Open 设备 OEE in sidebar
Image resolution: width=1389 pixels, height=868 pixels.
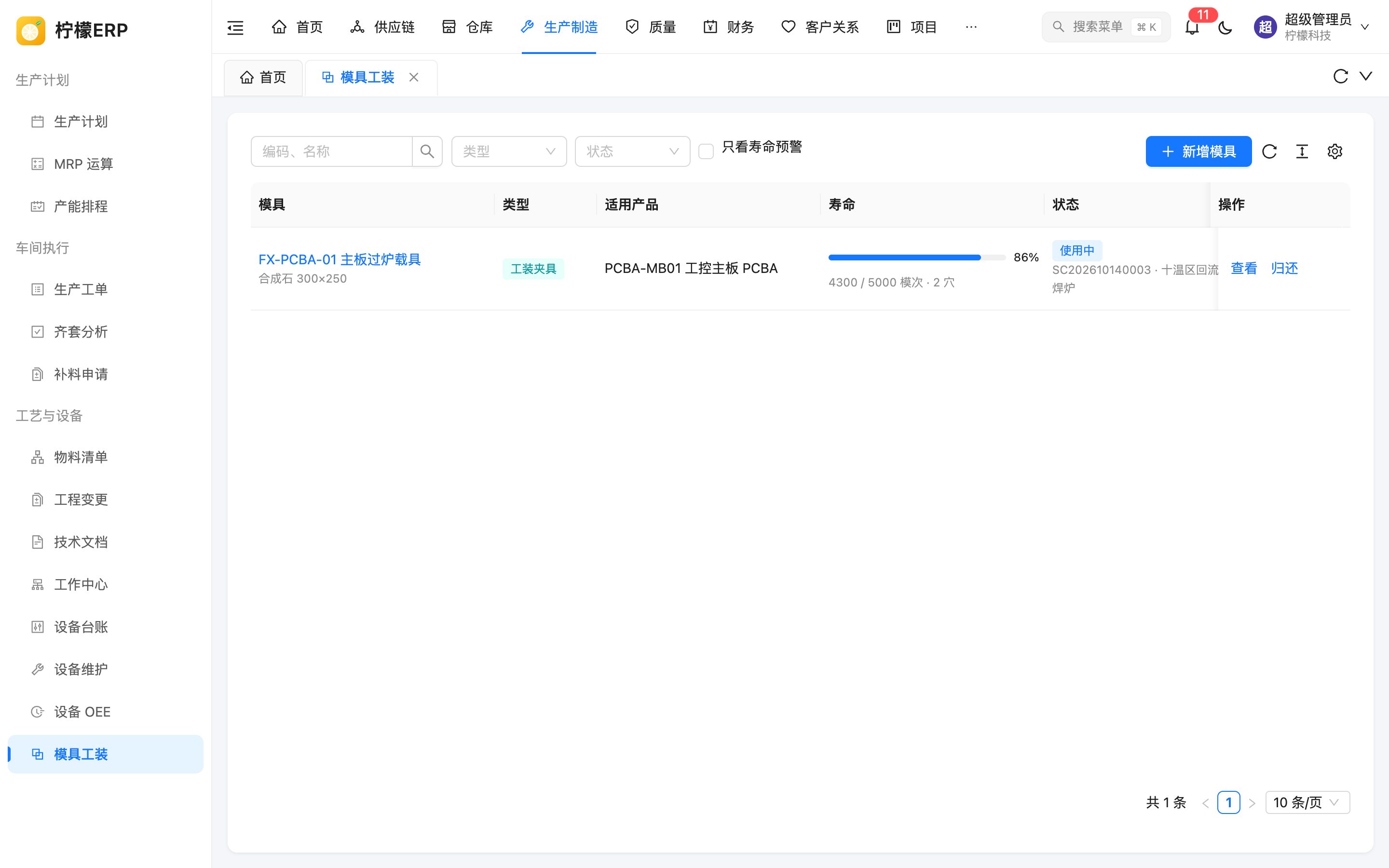pyautogui.click(x=106, y=712)
